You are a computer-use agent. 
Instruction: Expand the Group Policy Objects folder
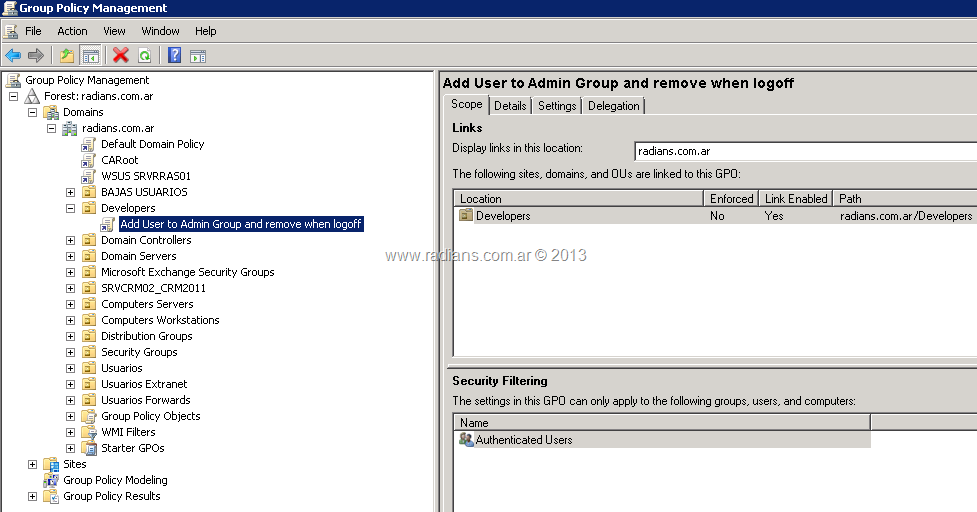(x=71, y=416)
